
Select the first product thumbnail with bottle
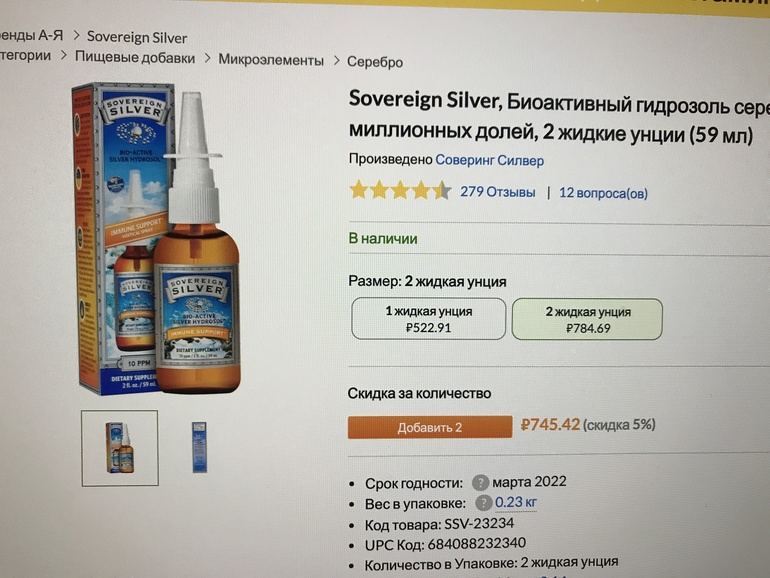click(120, 448)
